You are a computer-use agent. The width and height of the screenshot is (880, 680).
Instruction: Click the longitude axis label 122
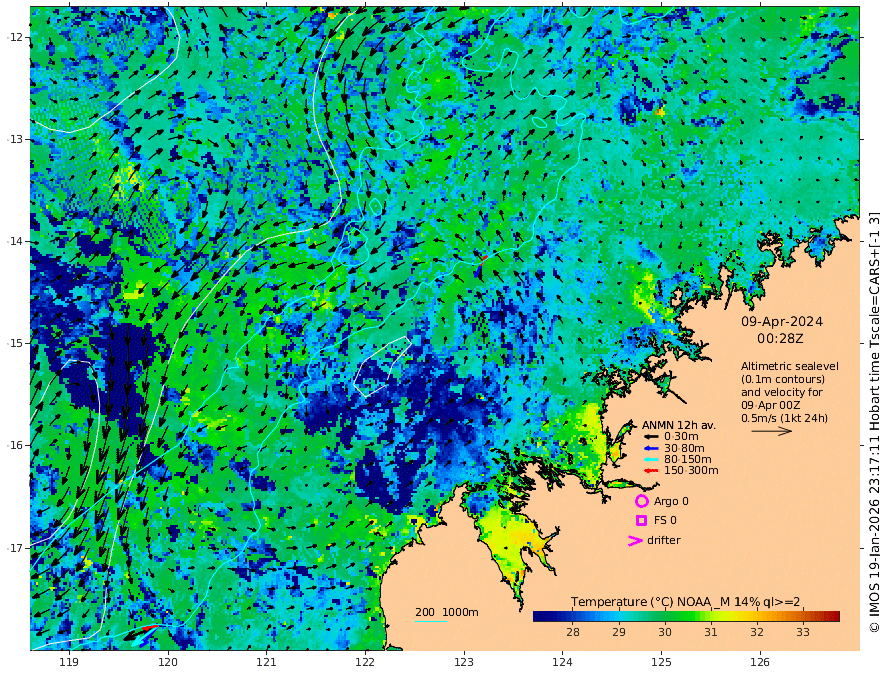(x=365, y=662)
